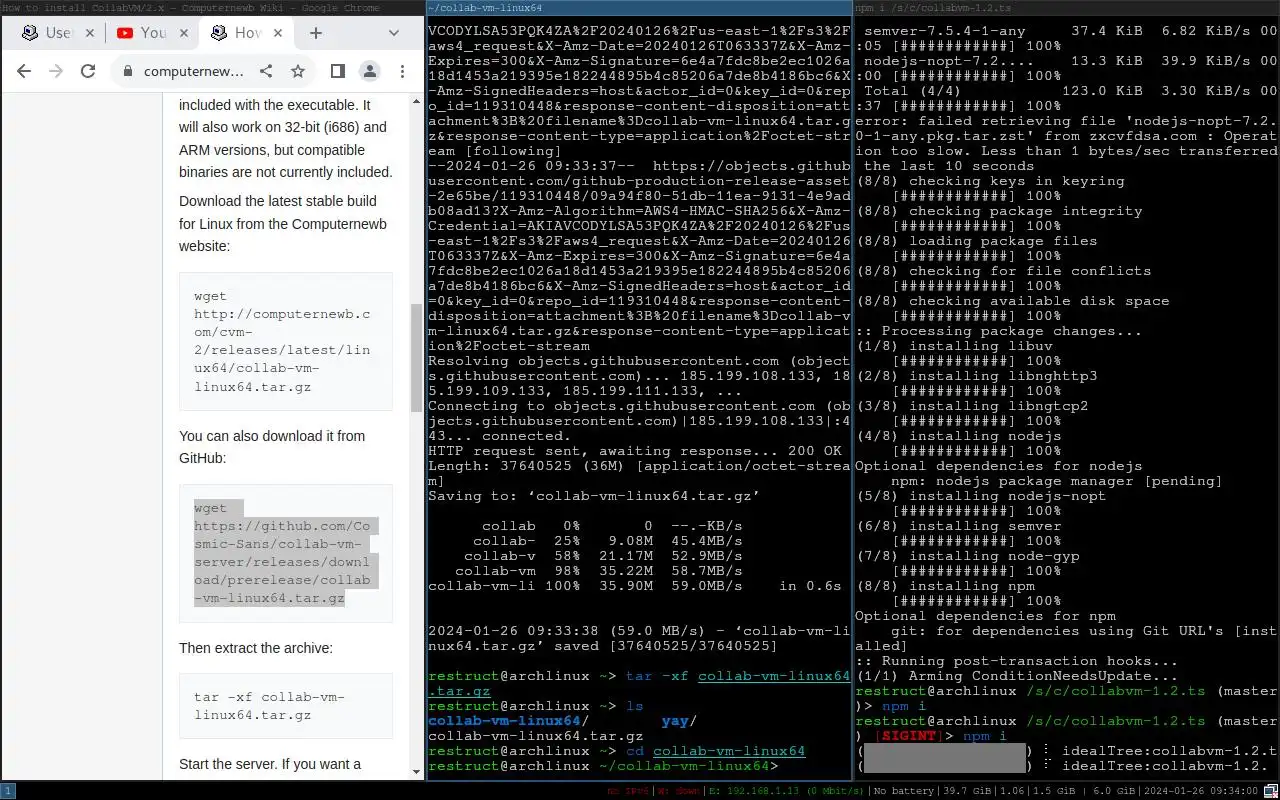1280x800 pixels.
Task: Click the Chrome forward navigation arrow
Action: pyautogui.click(x=56, y=71)
